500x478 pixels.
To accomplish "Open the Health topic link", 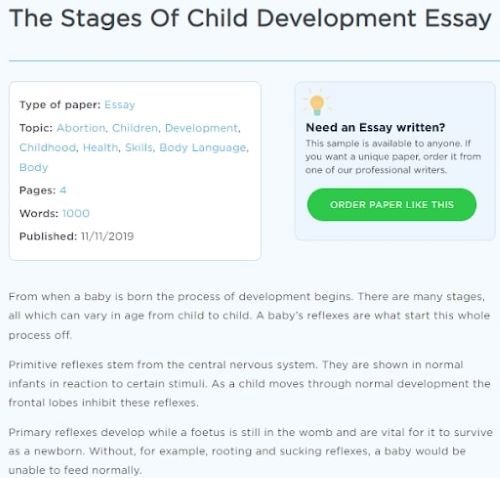I will click(100, 147).
